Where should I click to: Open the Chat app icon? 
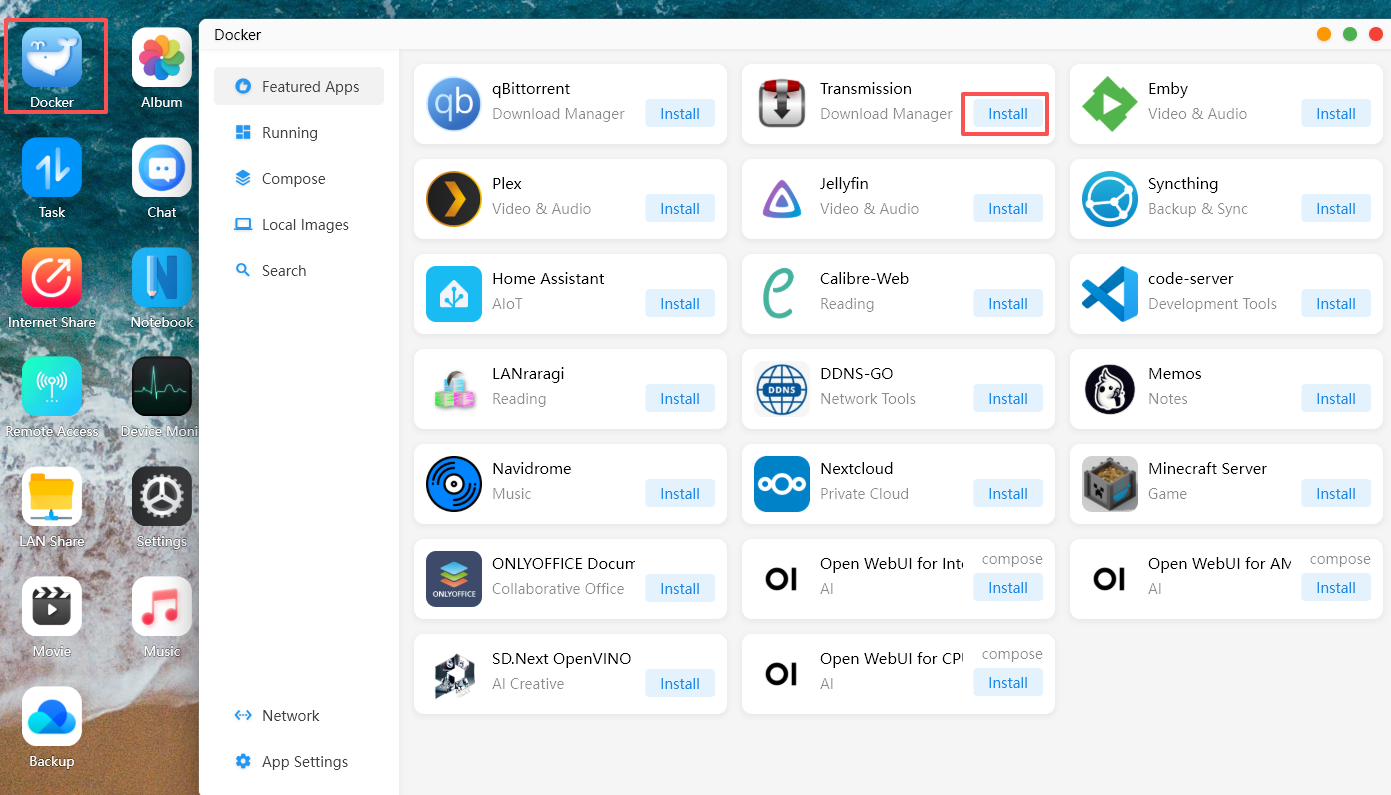coord(162,168)
